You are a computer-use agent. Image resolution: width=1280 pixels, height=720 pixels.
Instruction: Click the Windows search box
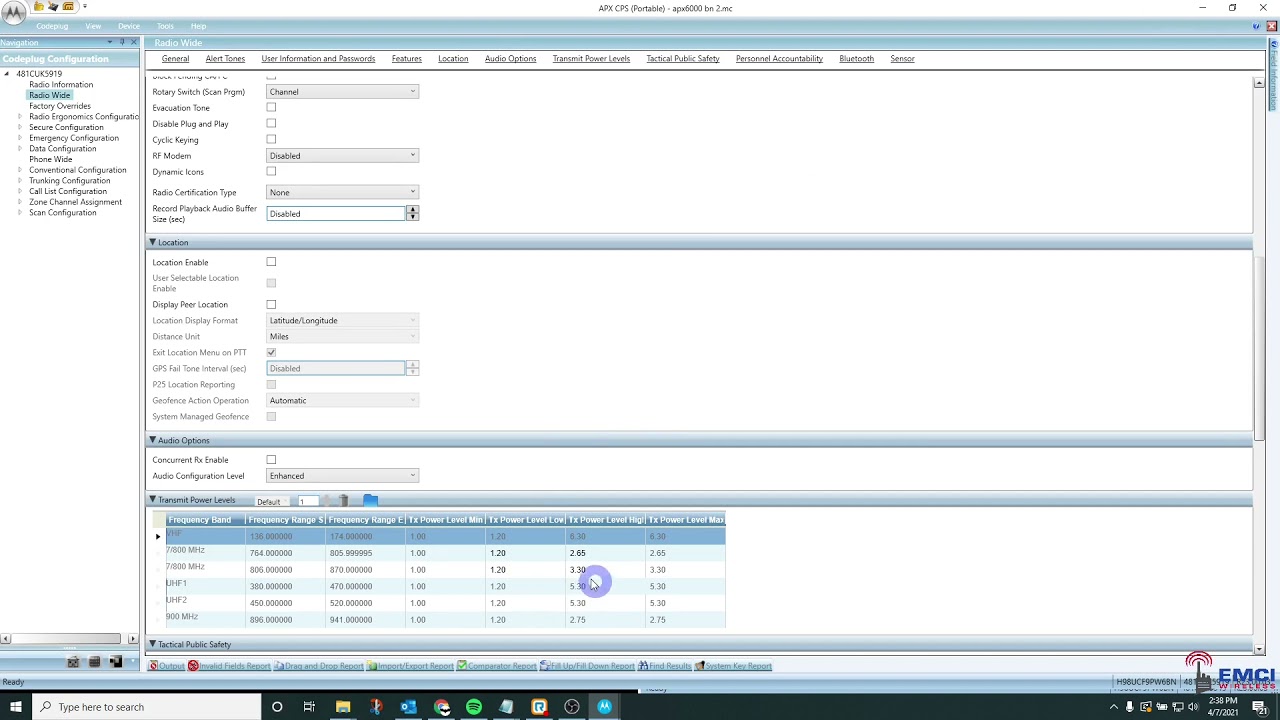(x=146, y=707)
